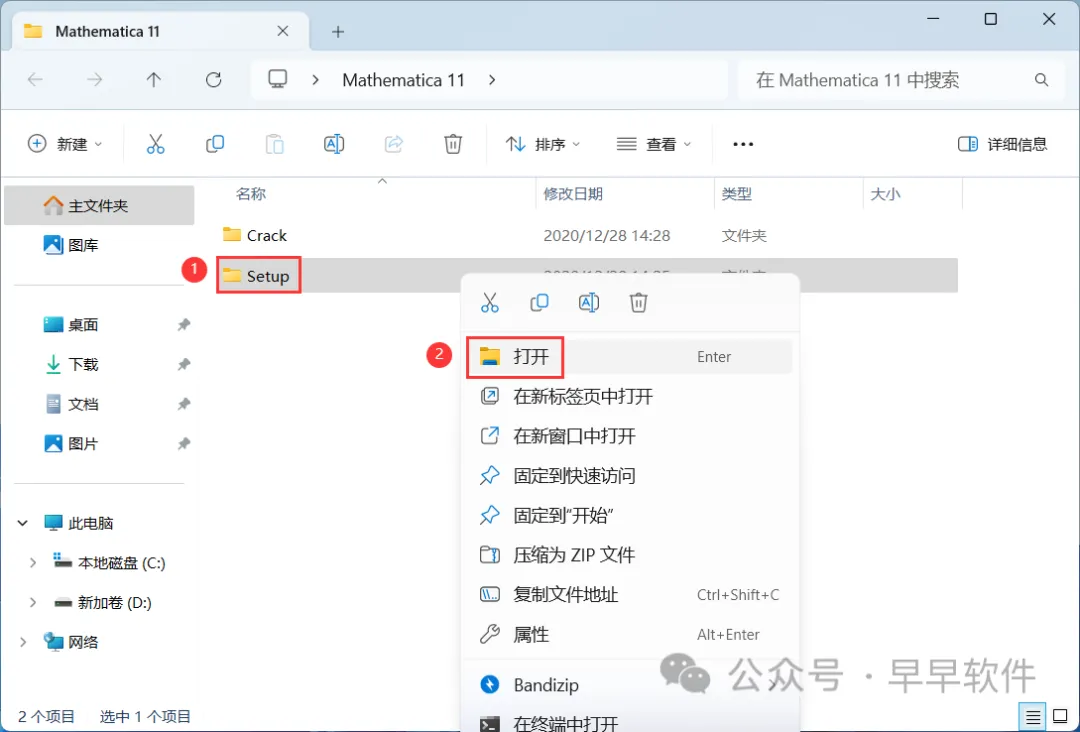Choose 压缩为 ZIP 文件
1080x732 pixels.
coord(630,555)
